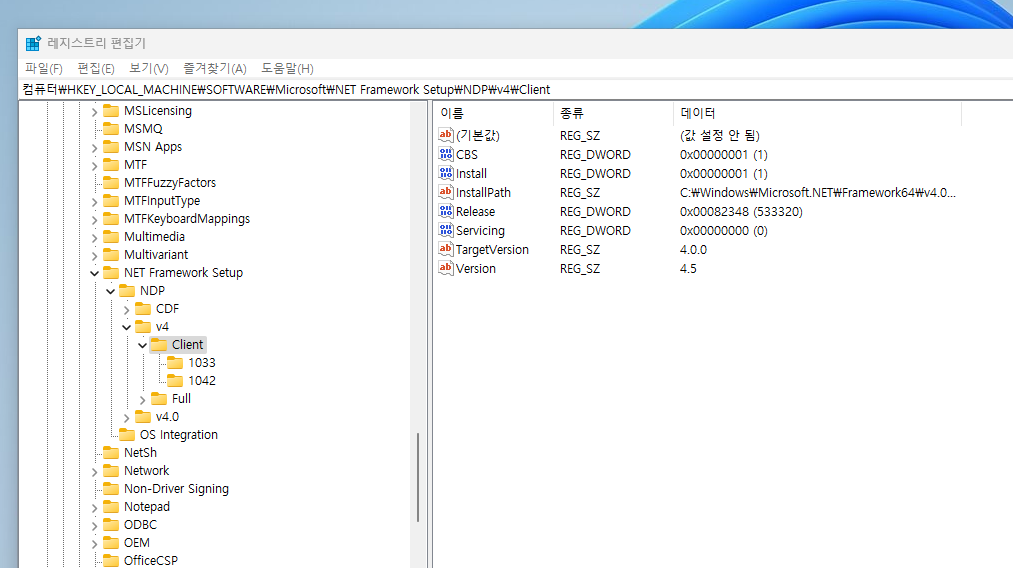Select the OEM folder icon
The height and width of the screenshot is (568, 1013).
[x=111, y=543]
